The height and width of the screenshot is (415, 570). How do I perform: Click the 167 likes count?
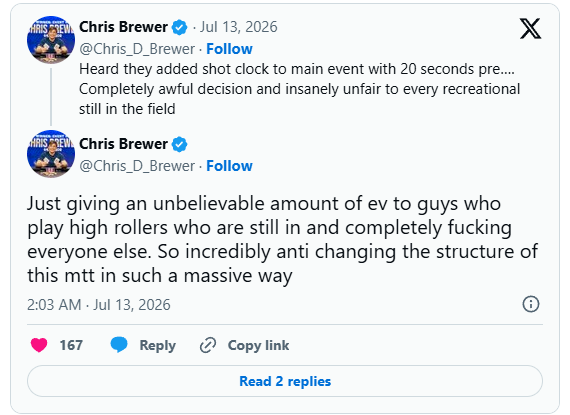(x=71, y=345)
